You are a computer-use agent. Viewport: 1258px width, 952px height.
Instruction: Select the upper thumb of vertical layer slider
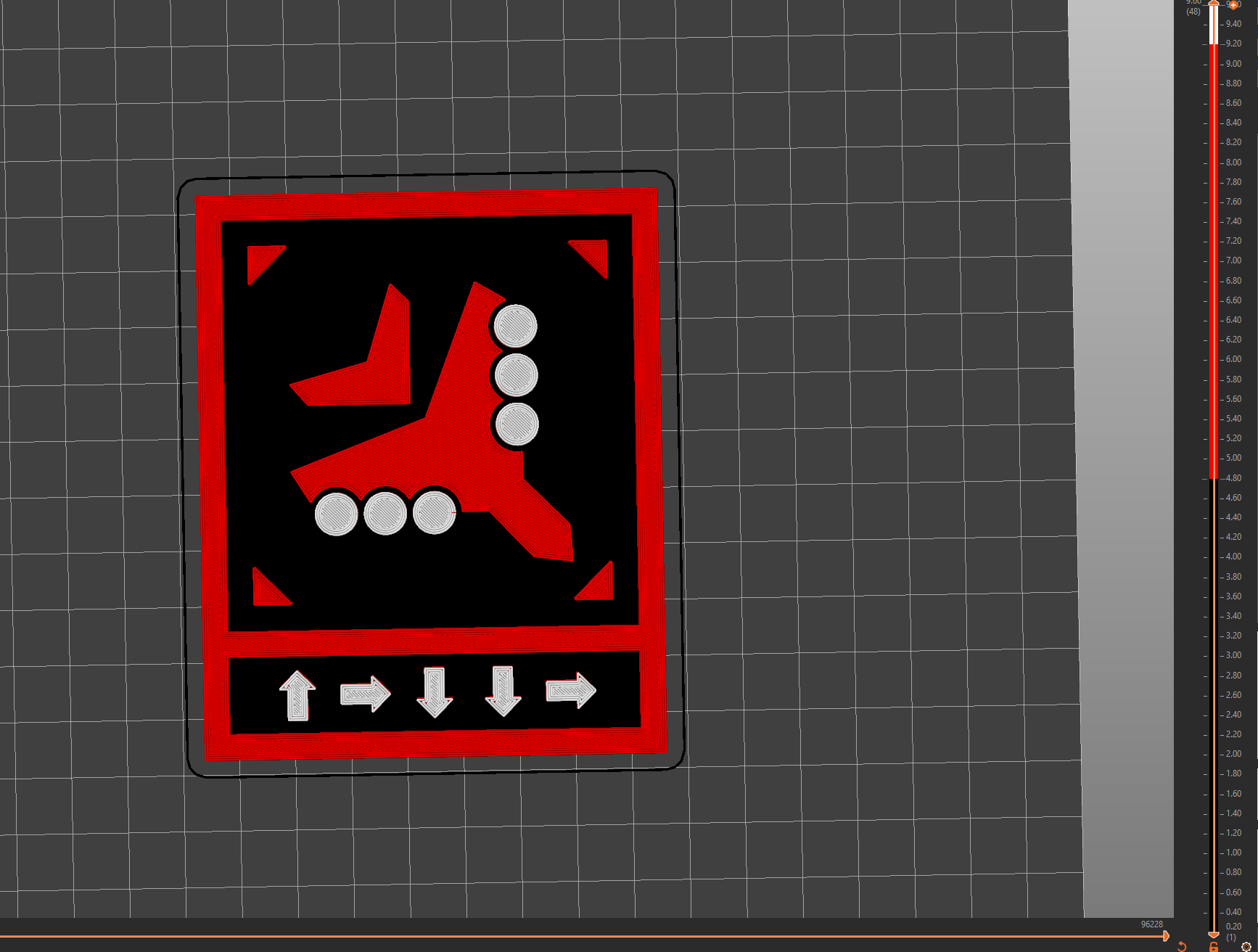[1214, 4]
